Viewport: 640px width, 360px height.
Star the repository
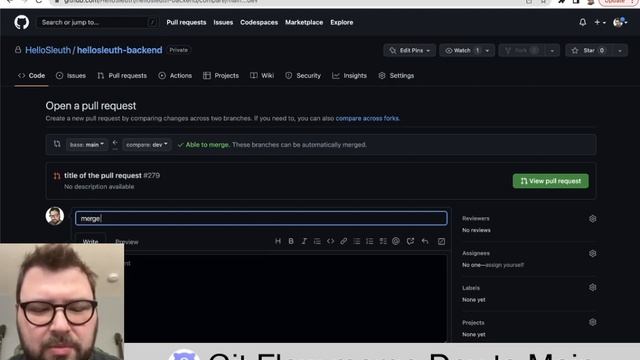coord(589,51)
